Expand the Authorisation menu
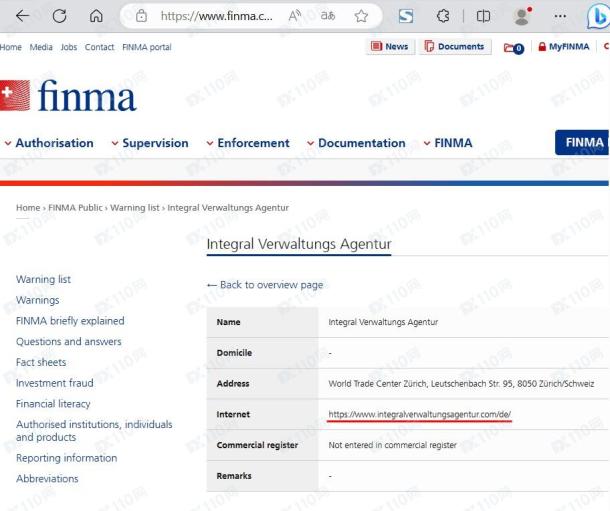The width and height of the screenshot is (610, 511). coord(49,143)
